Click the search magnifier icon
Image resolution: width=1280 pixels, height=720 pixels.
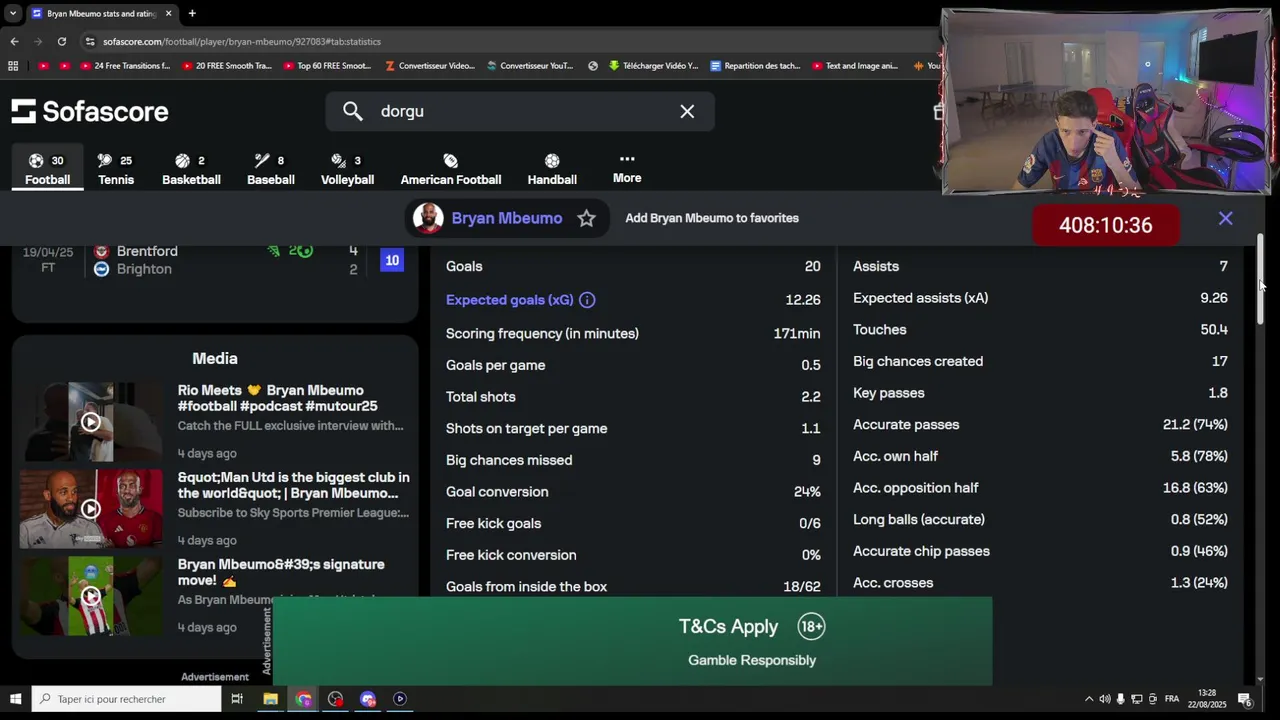(x=352, y=111)
